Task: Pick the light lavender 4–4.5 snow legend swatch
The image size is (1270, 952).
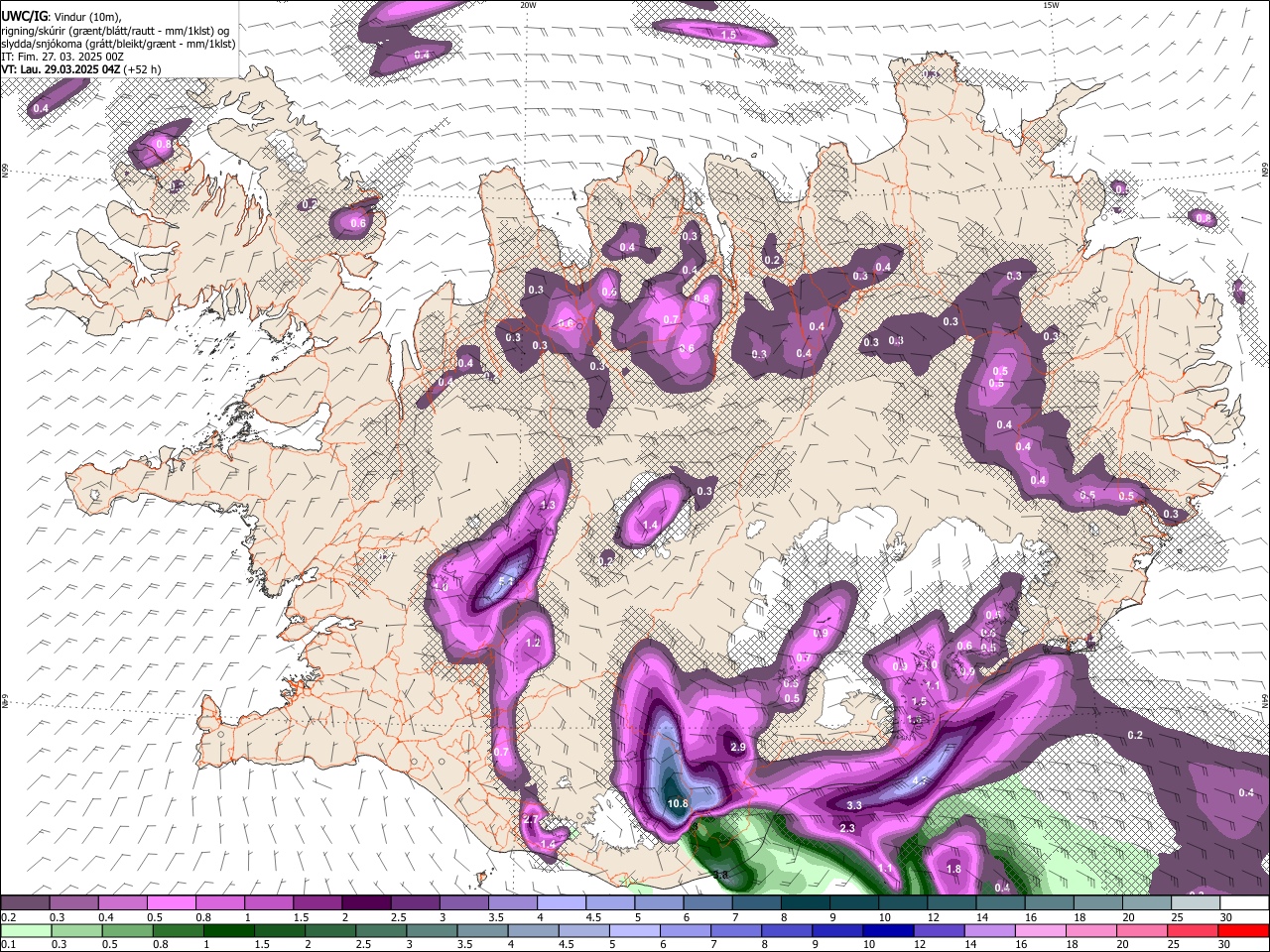Action: pyautogui.click(x=562, y=902)
